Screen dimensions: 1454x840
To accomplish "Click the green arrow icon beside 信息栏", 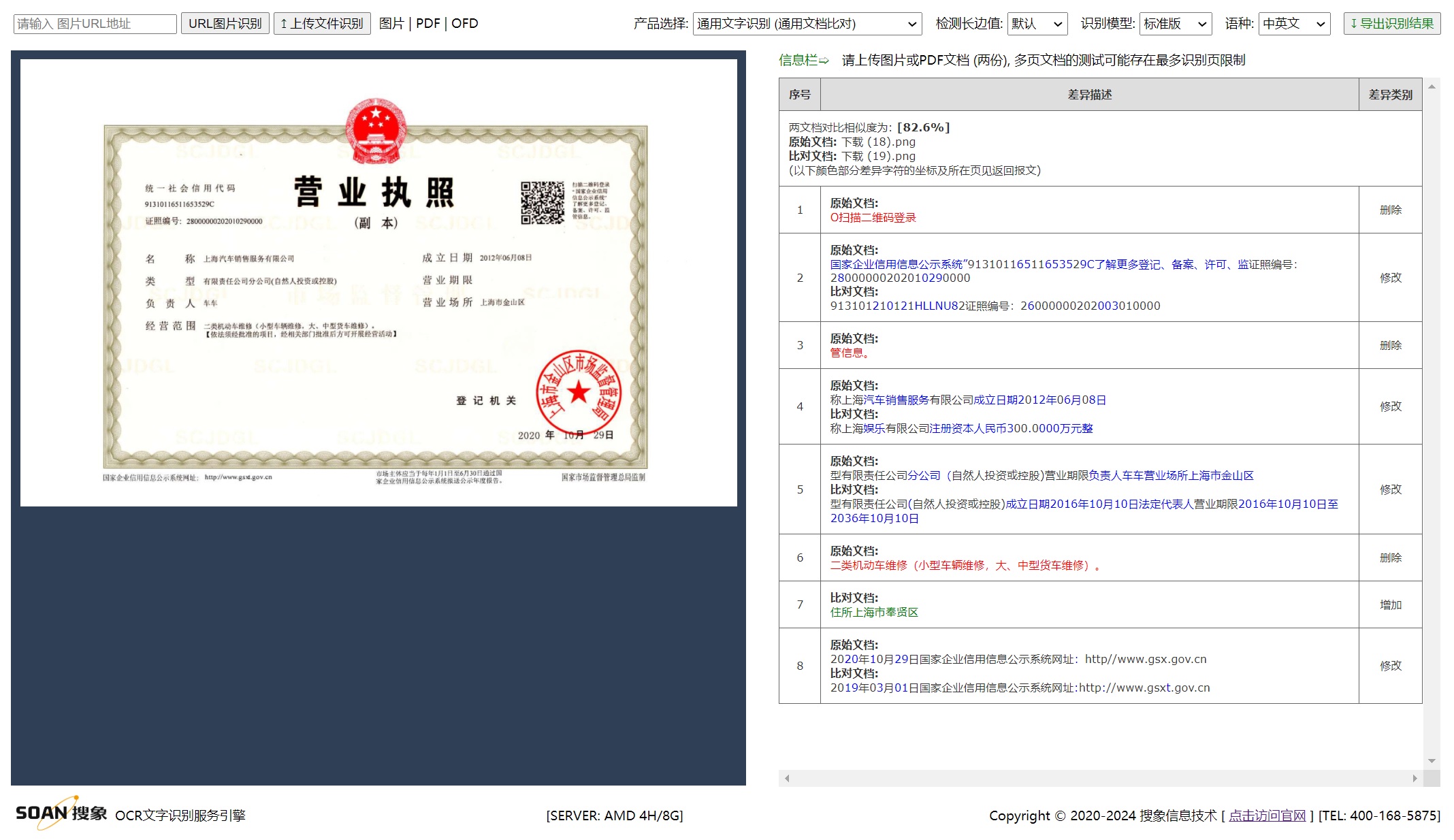I will point(824,61).
